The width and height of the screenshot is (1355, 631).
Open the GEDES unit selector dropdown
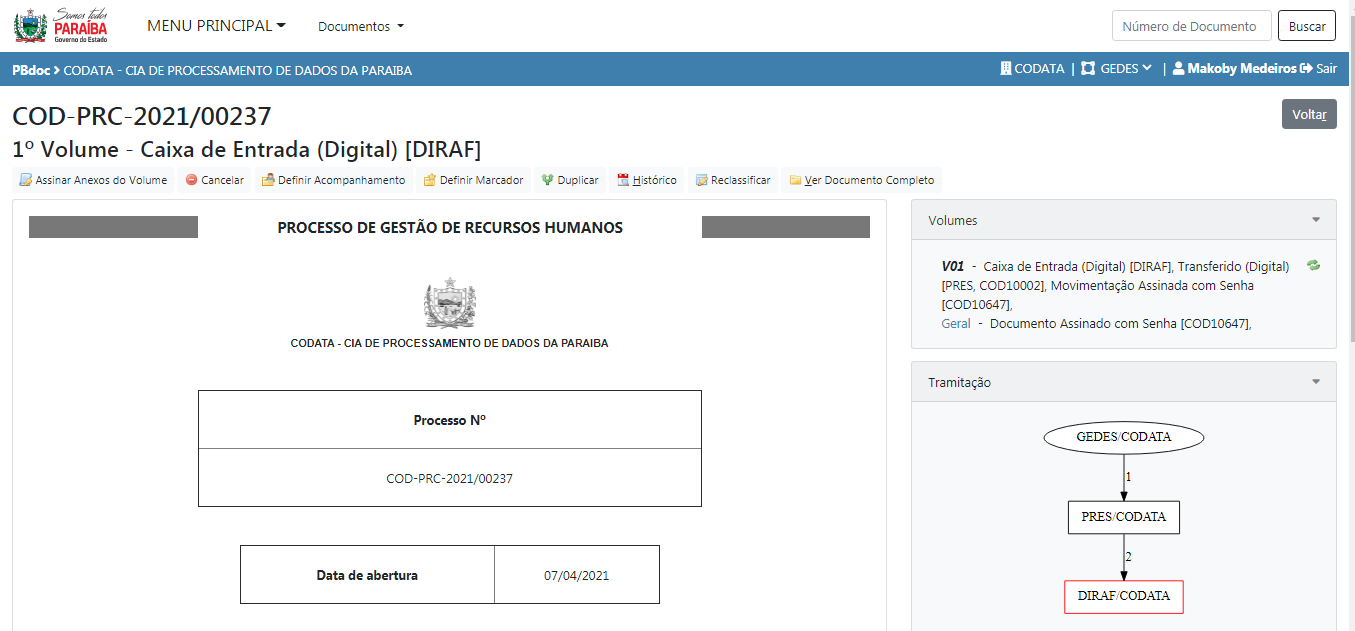(1117, 69)
